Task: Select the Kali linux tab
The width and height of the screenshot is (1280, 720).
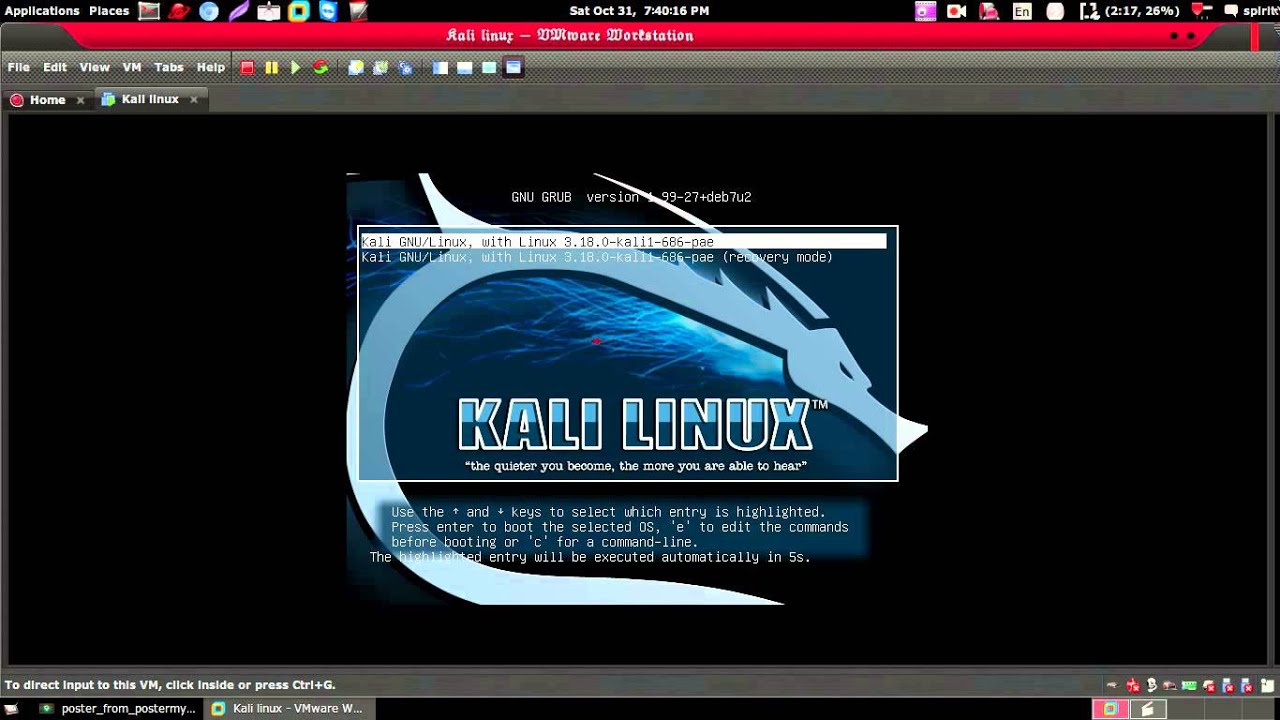Action: click(150, 99)
